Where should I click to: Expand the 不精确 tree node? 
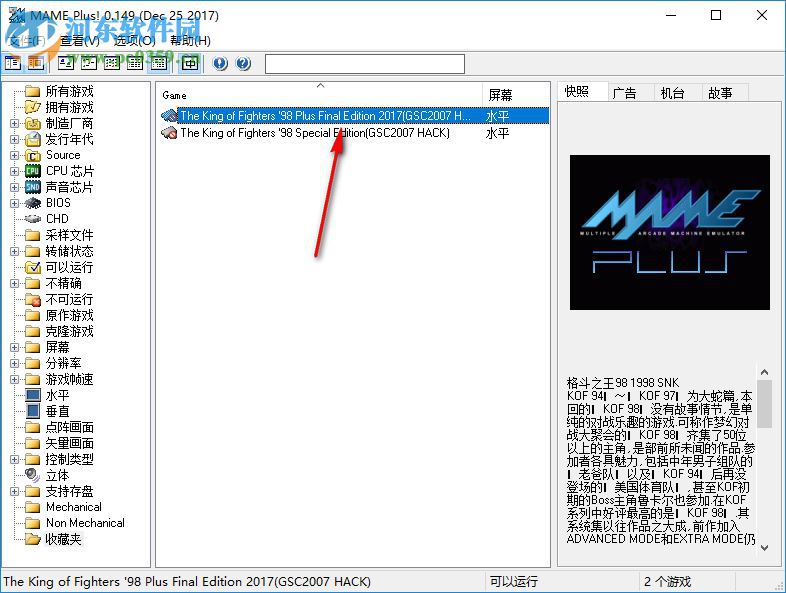pyautogui.click(x=14, y=283)
